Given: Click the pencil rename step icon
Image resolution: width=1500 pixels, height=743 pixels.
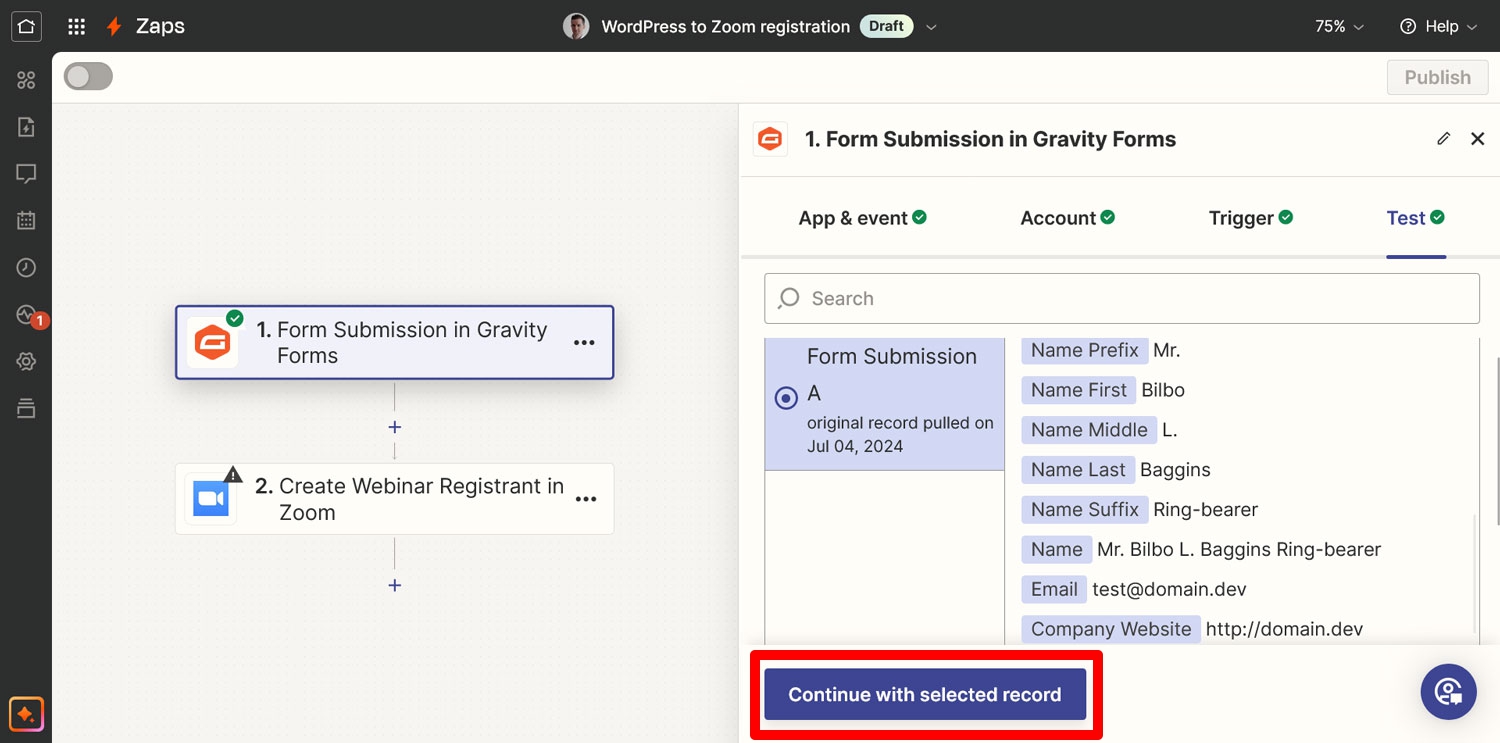Looking at the screenshot, I should 1443,139.
